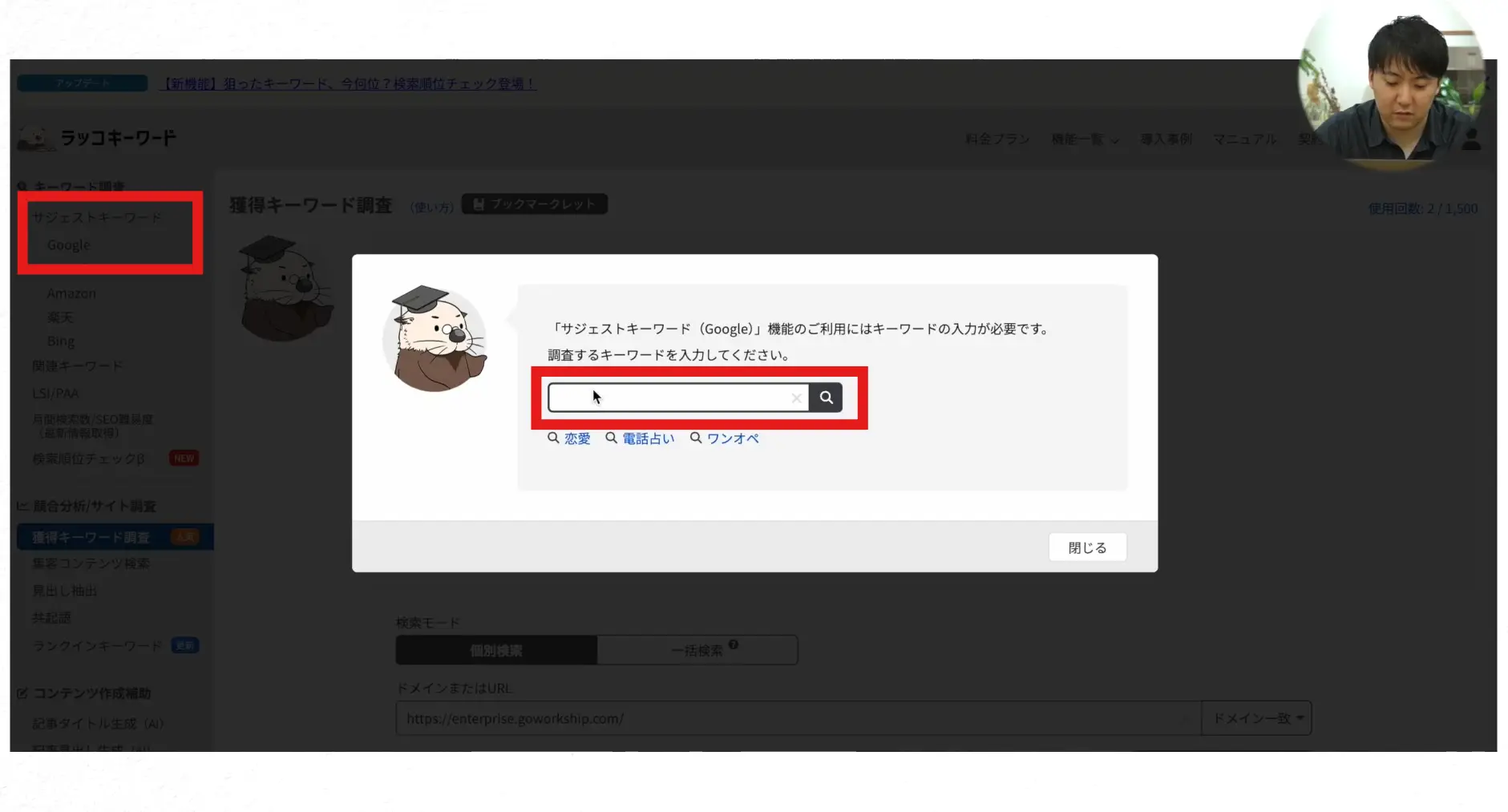The image size is (1508, 812).
Task: Click the ブックマークレット button
Action: point(535,204)
